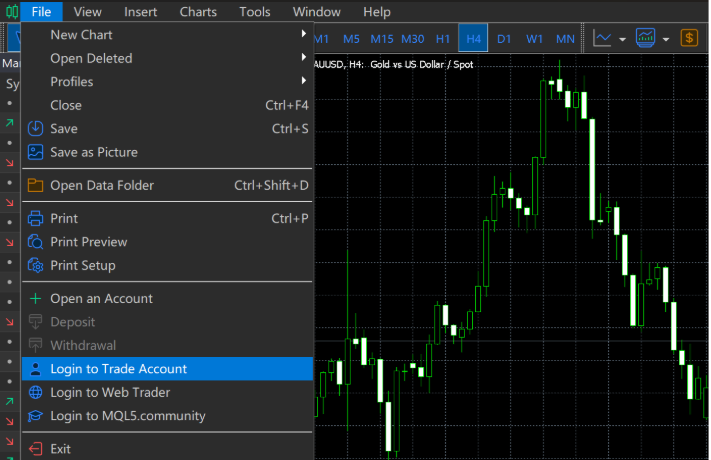
Task: Open the Charts menu
Action: pyautogui.click(x=198, y=12)
